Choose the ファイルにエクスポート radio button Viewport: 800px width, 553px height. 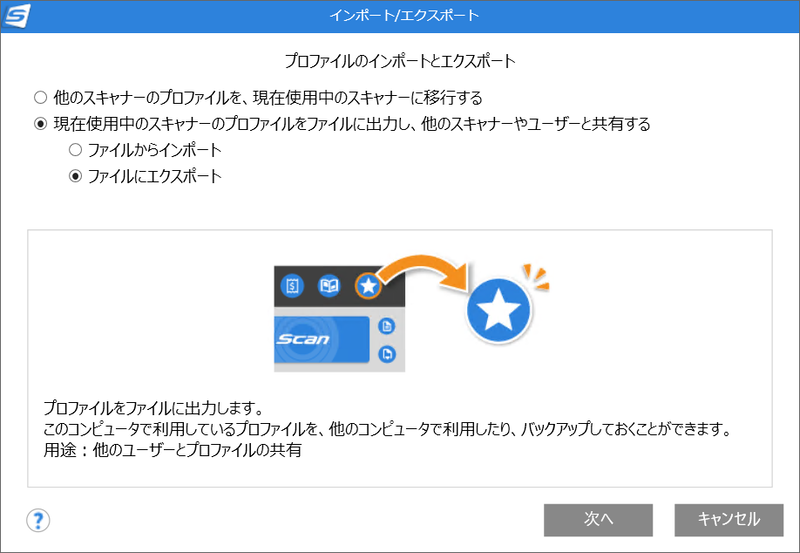75,176
